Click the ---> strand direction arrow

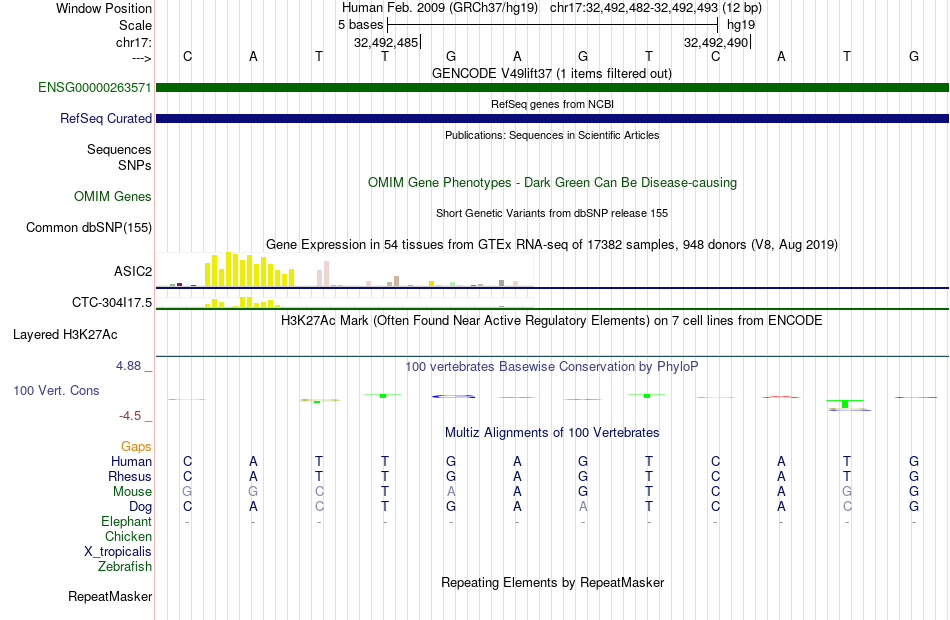pos(141,58)
